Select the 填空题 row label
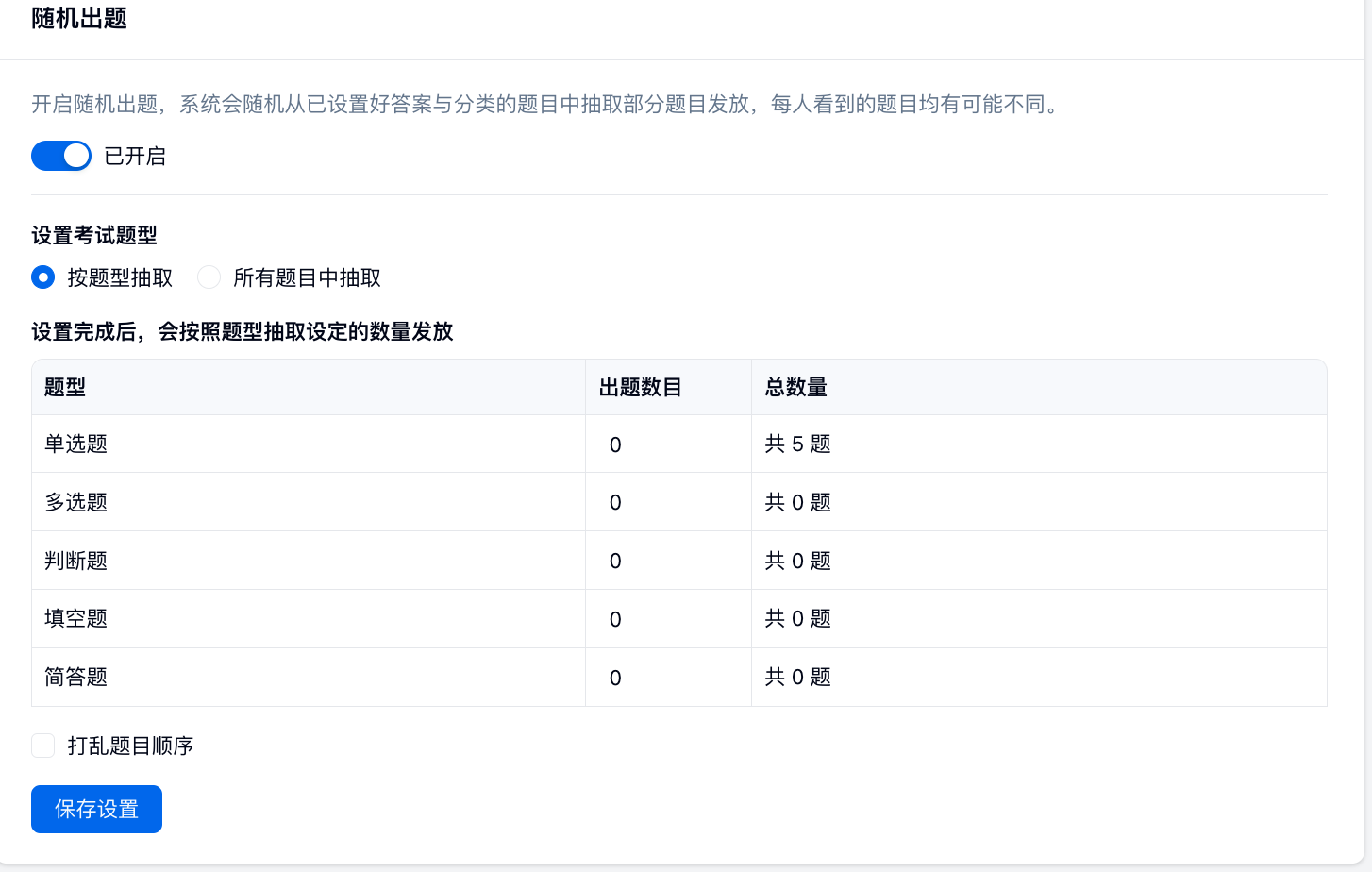Screen dimensions: 1372x872 pyautogui.click(x=76, y=618)
